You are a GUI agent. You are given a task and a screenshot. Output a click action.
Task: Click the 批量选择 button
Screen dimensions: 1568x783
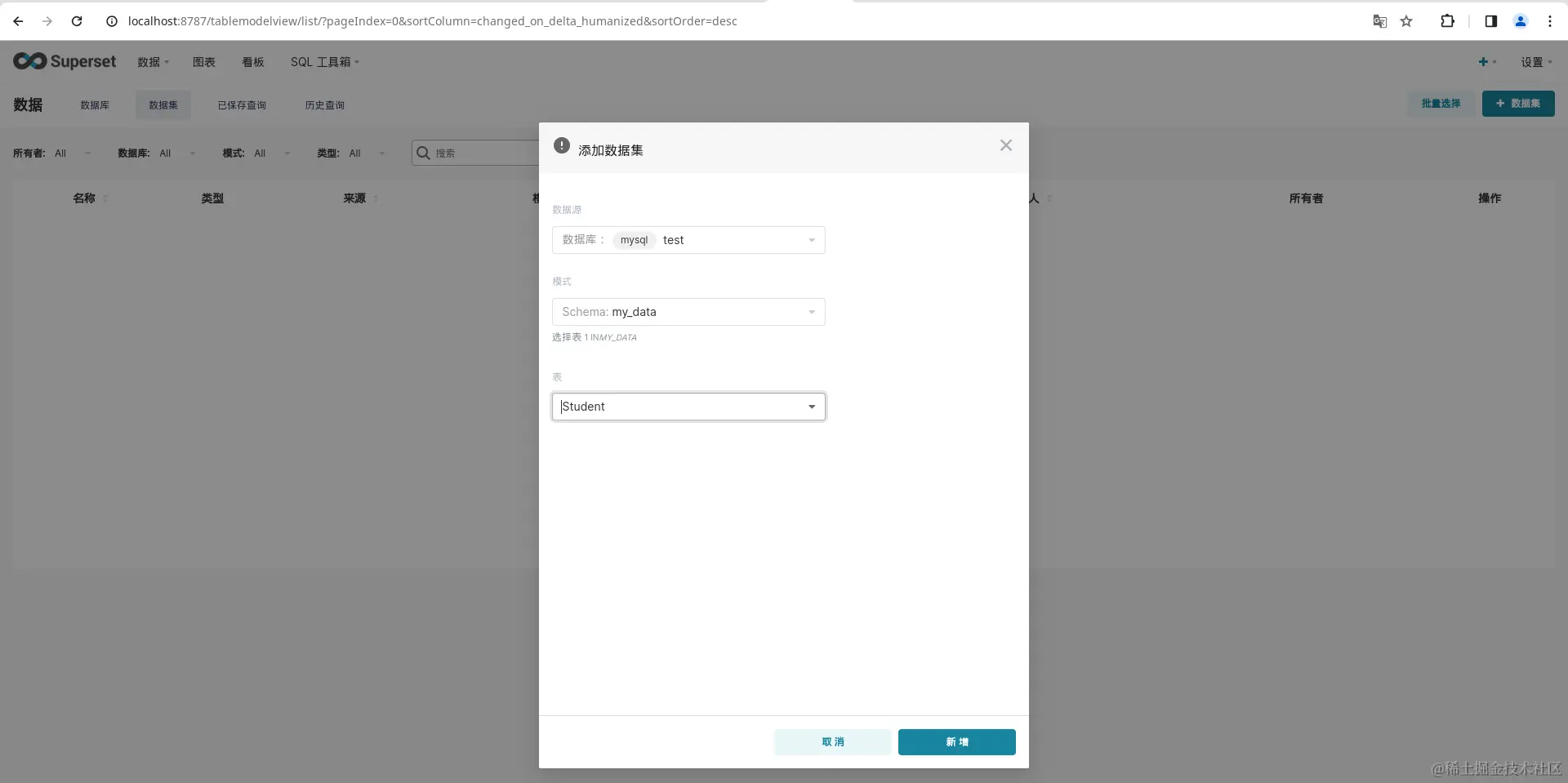coord(1441,104)
